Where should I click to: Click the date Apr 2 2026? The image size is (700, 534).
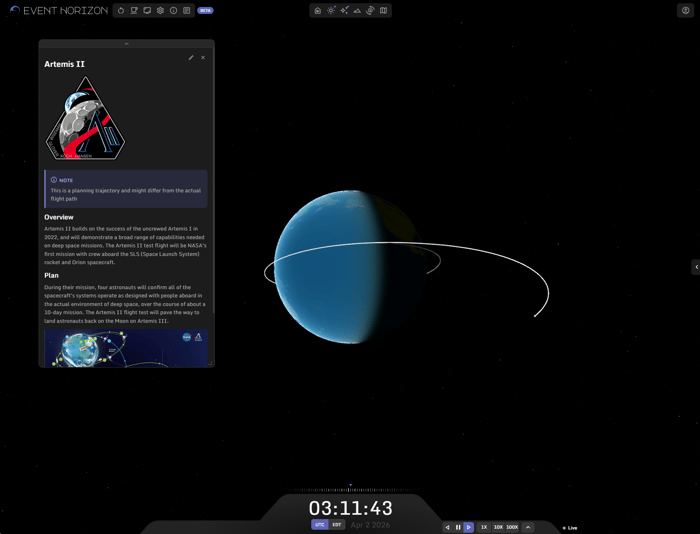click(x=370, y=525)
